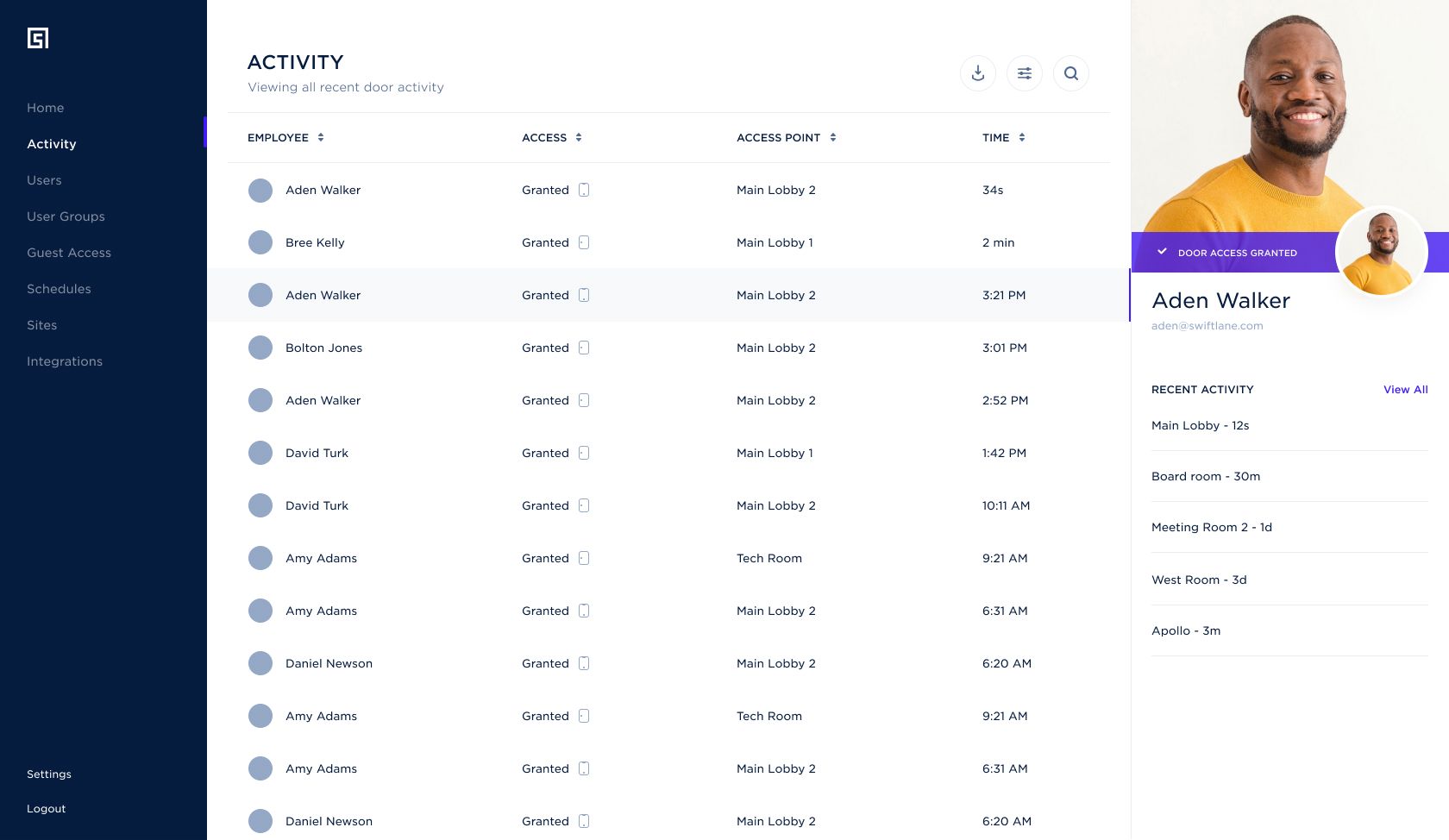Click the Logout link

click(x=47, y=809)
